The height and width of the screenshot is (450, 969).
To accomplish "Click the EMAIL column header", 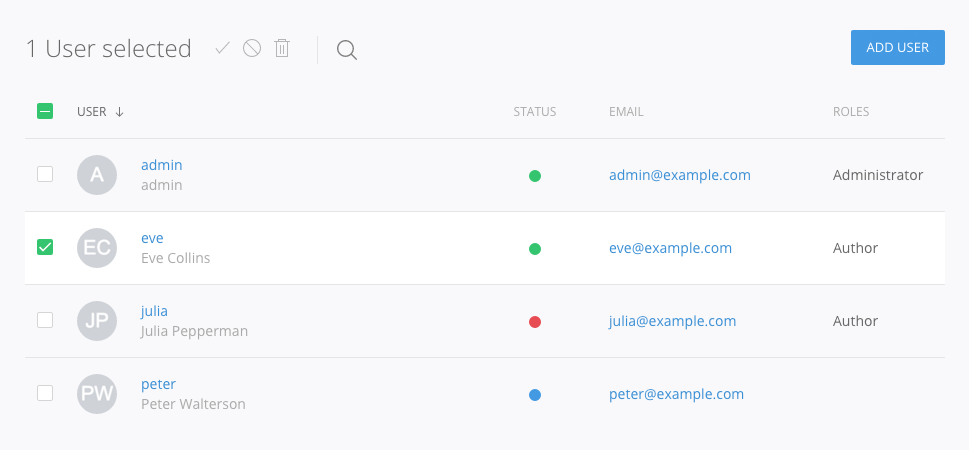I will pos(626,112).
